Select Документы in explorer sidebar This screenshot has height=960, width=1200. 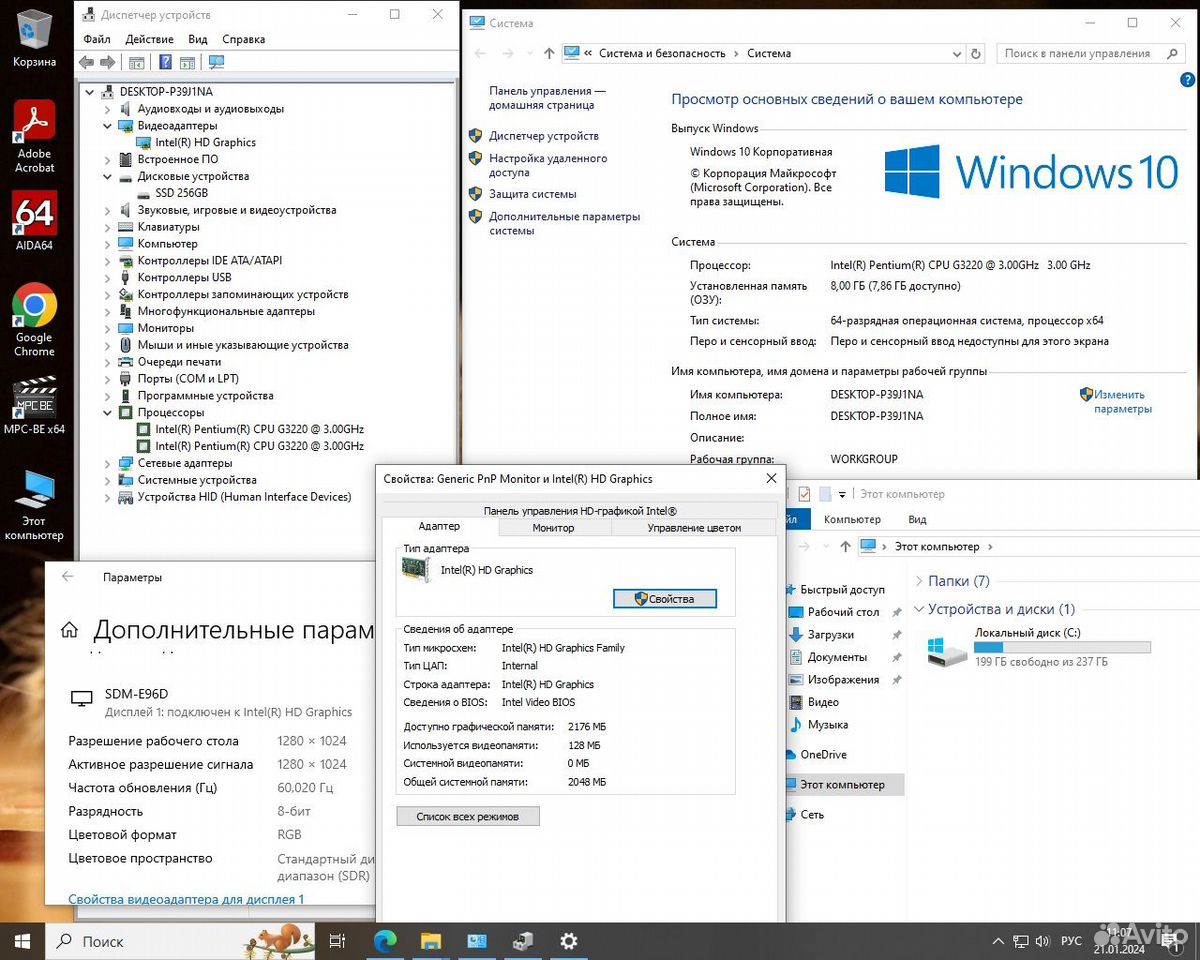click(x=837, y=657)
